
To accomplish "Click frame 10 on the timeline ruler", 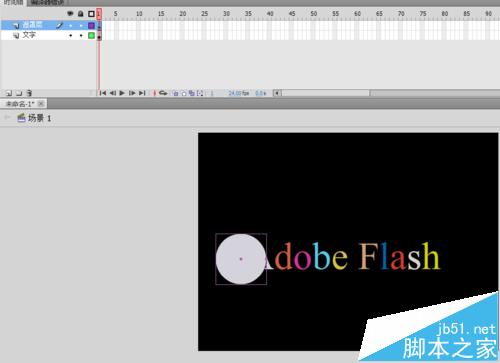I will tap(139, 14).
